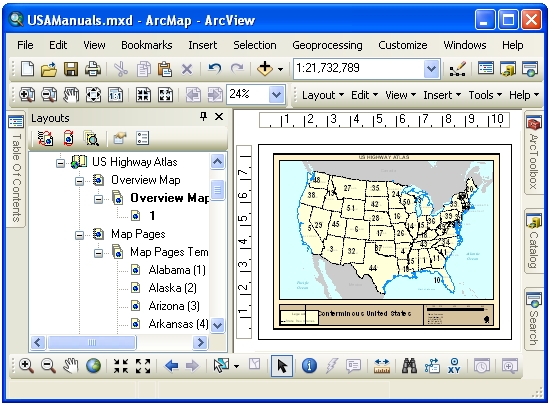Open the Windows menu
The width and height of the screenshot is (550, 405).
coord(465,45)
